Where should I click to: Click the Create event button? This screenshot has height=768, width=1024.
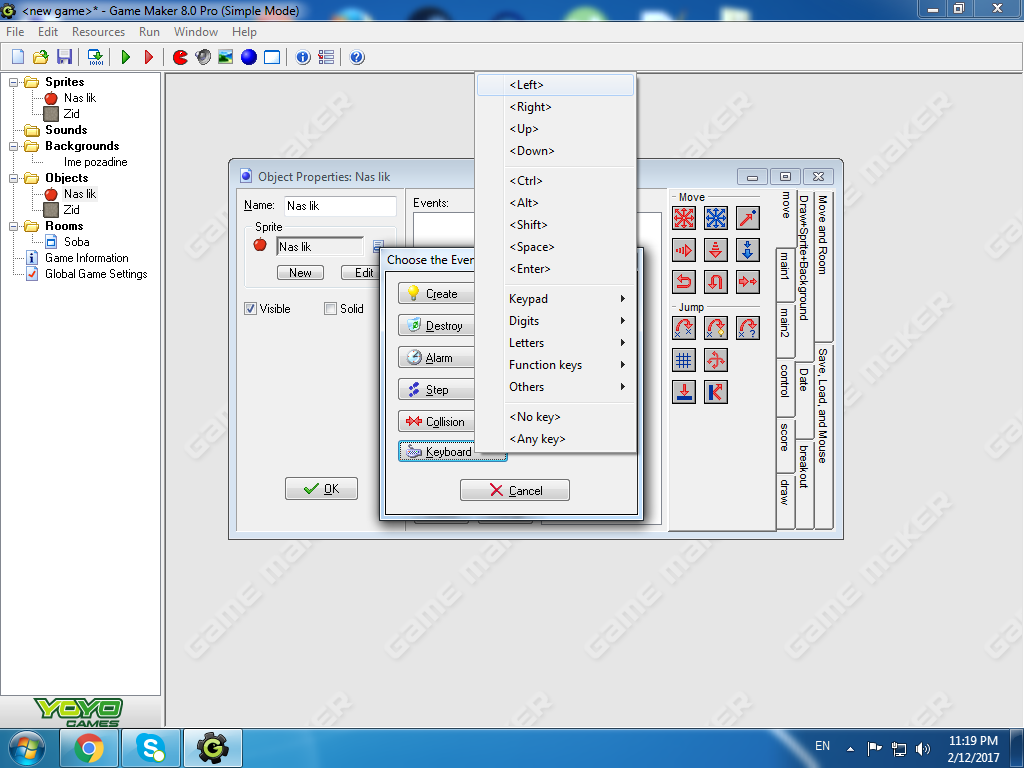(x=436, y=294)
